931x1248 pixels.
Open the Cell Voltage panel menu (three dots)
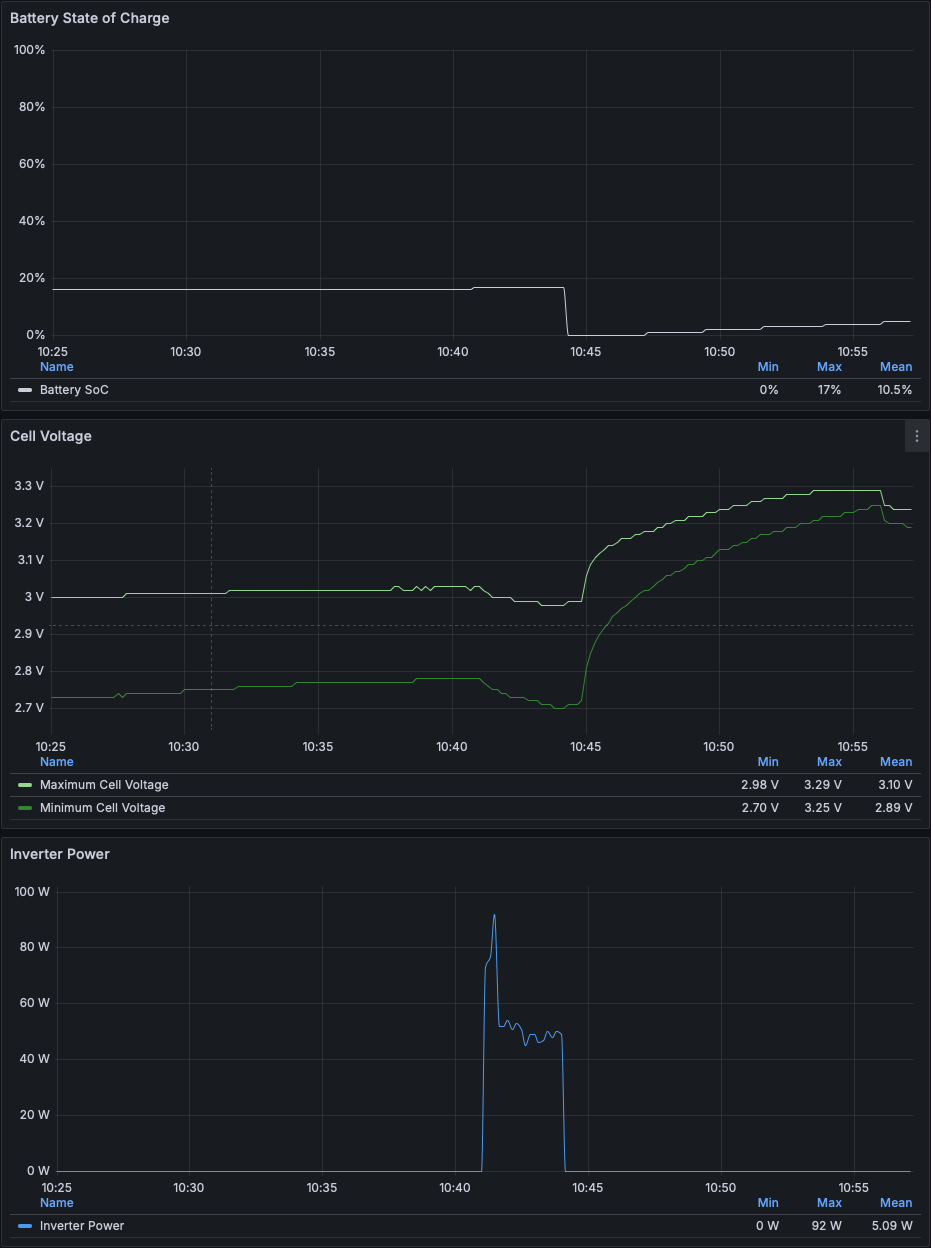[916, 437]
